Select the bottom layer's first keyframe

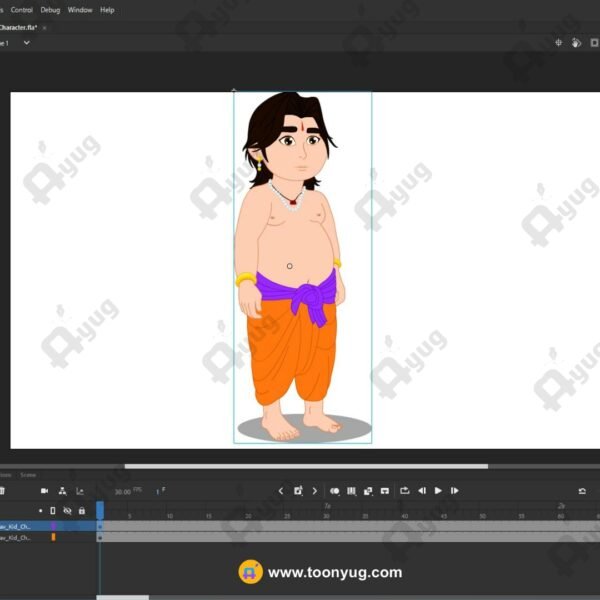(100, 538)
